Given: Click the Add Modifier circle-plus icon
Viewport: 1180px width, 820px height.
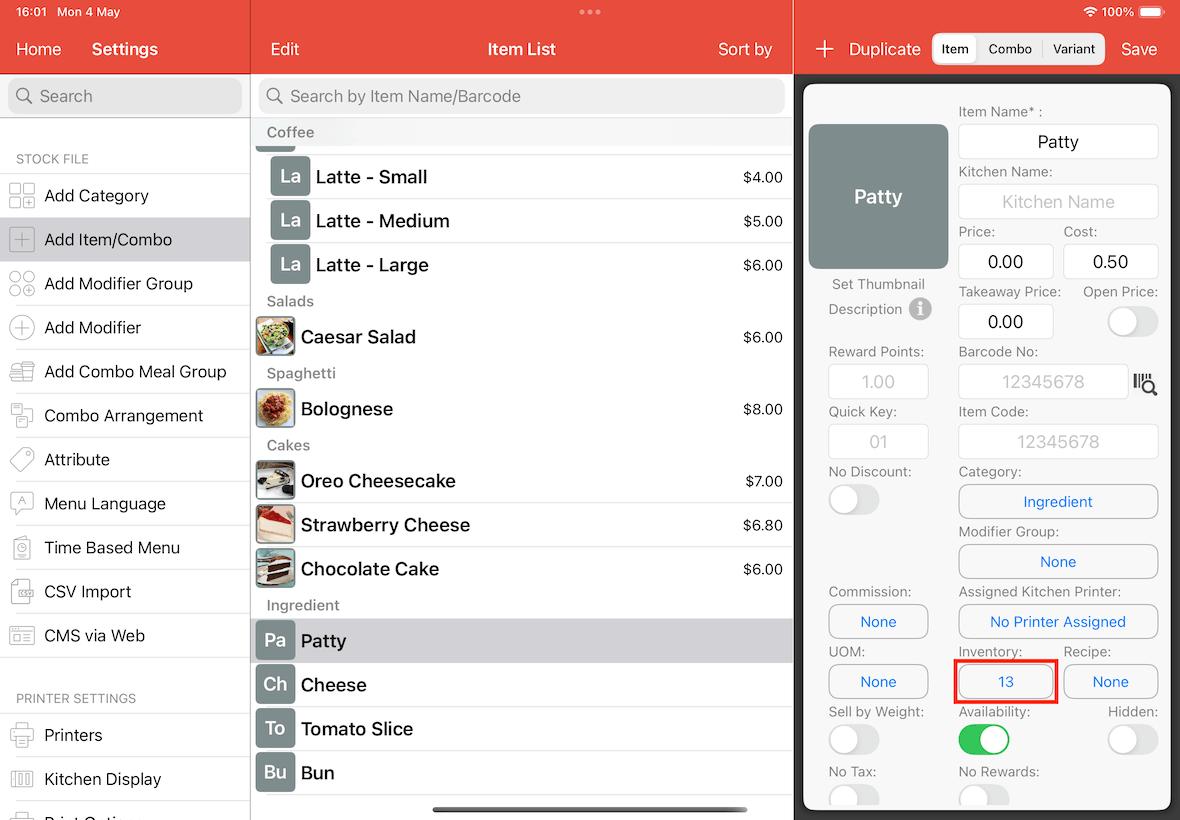Looking at the screenshot, I should pos(22,327).
